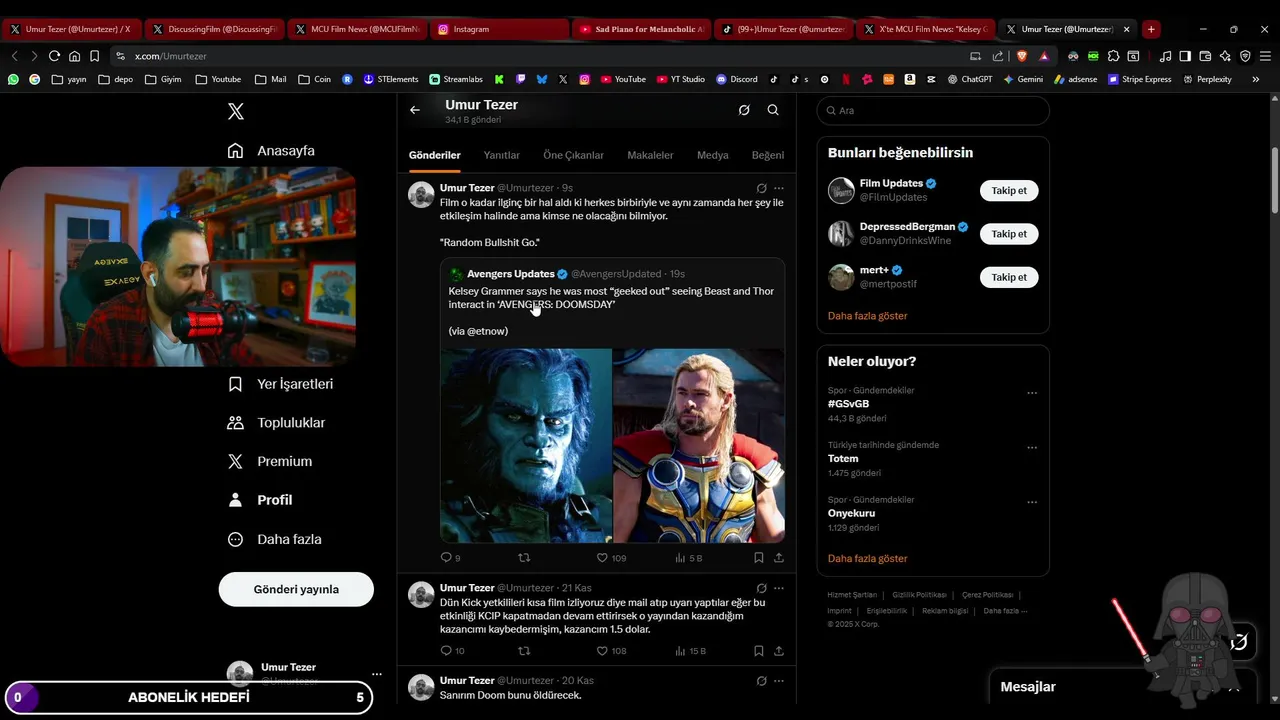Select the Gönderiler tab
This screenshot has height=720, width=1280.
(435, 155)
